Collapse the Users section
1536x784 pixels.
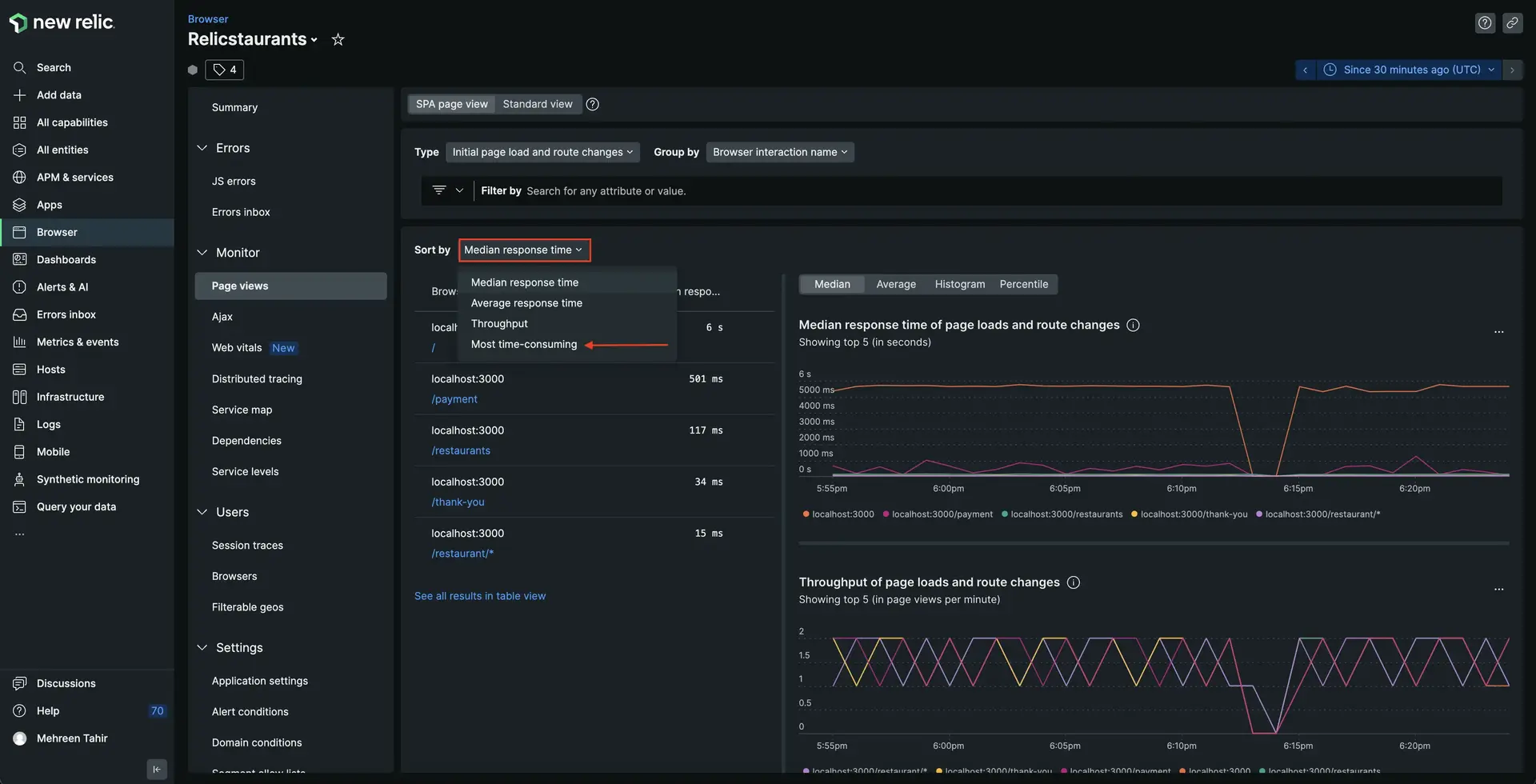click(x=202, y=512)
